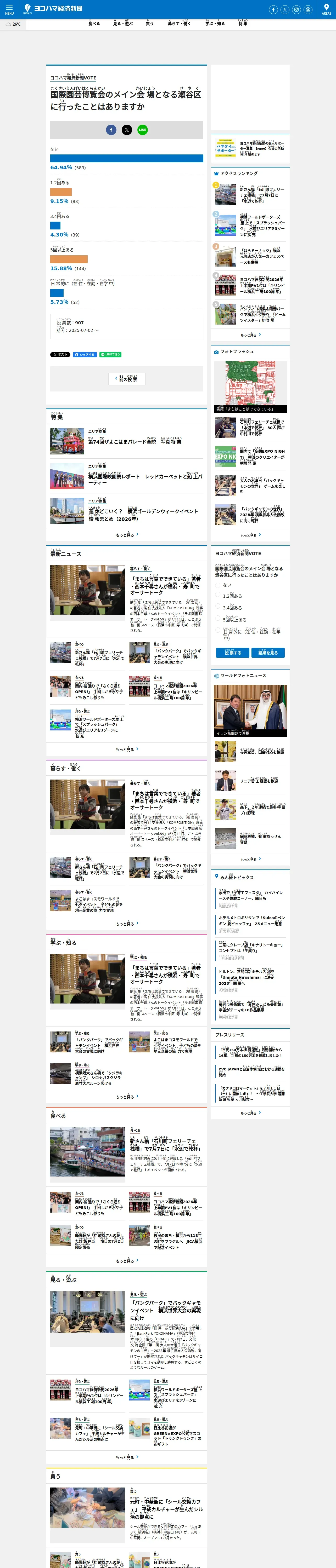The image size is (336, 1568).
Task: Go to 前の投票
Action: click(127, 379)
